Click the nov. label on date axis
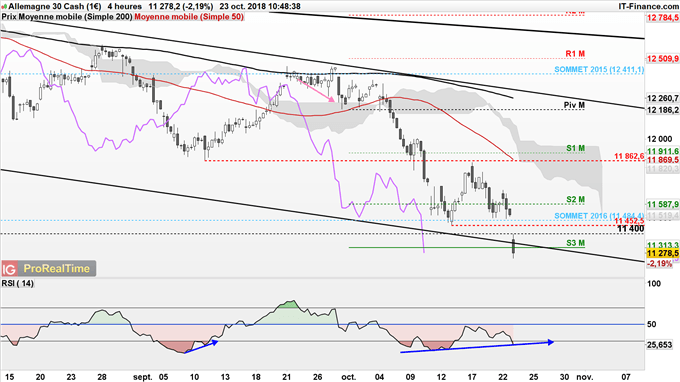Screen dimensions: 680x382 pyautogui.click(x=584, y=377)
